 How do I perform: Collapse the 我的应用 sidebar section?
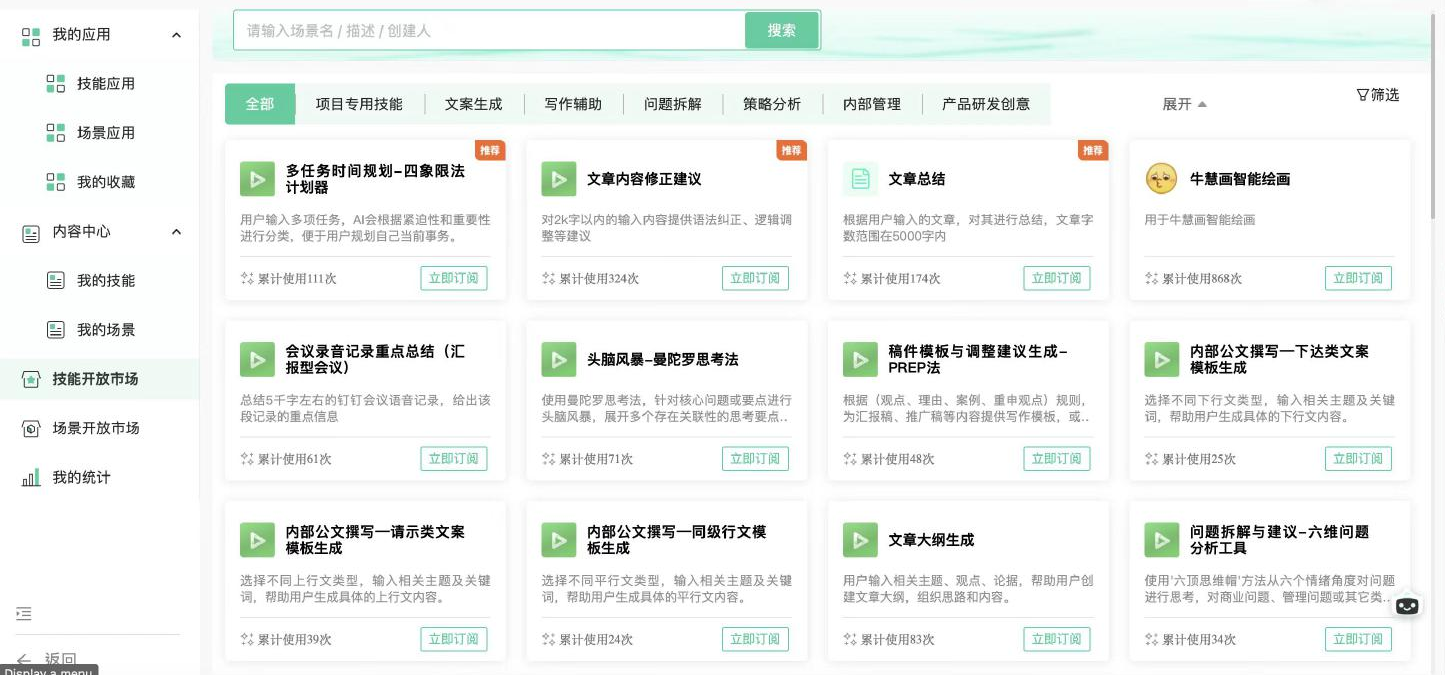click(176, 35)
